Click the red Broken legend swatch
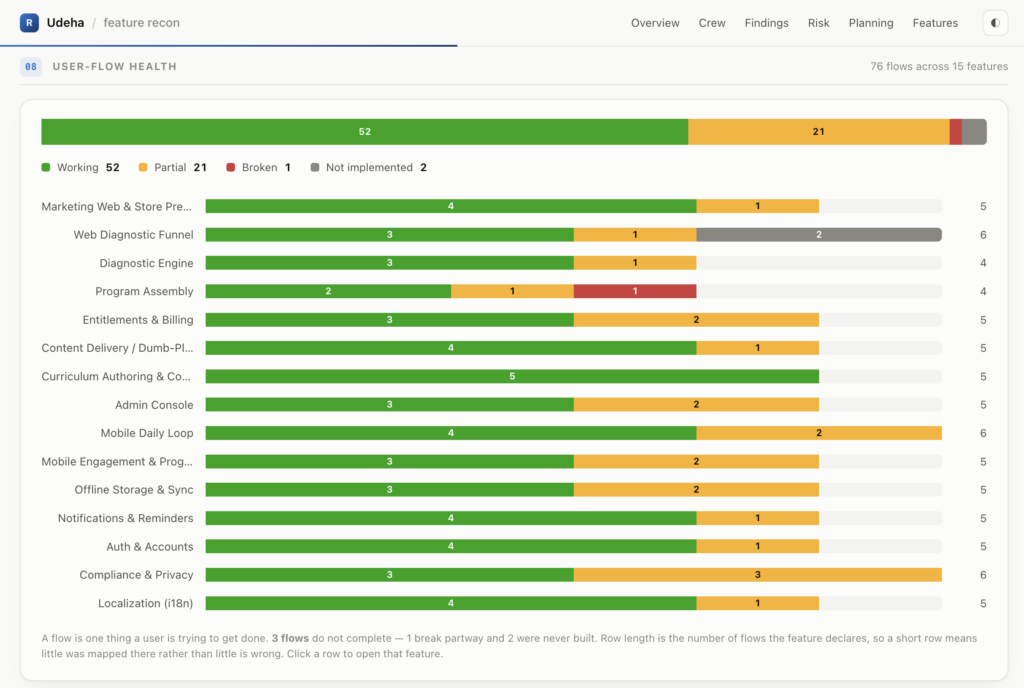This screenshot has width=1024, height=688. [231, 168]
